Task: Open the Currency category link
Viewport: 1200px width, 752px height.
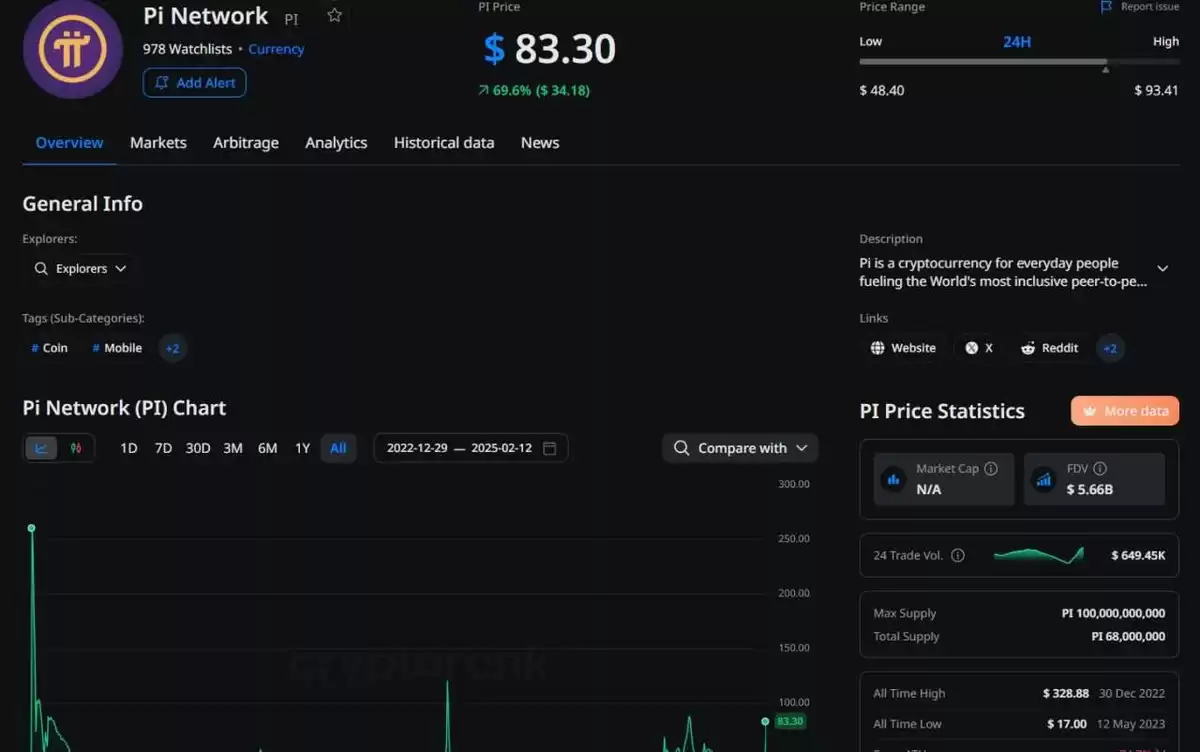Action: click(276, 49)
